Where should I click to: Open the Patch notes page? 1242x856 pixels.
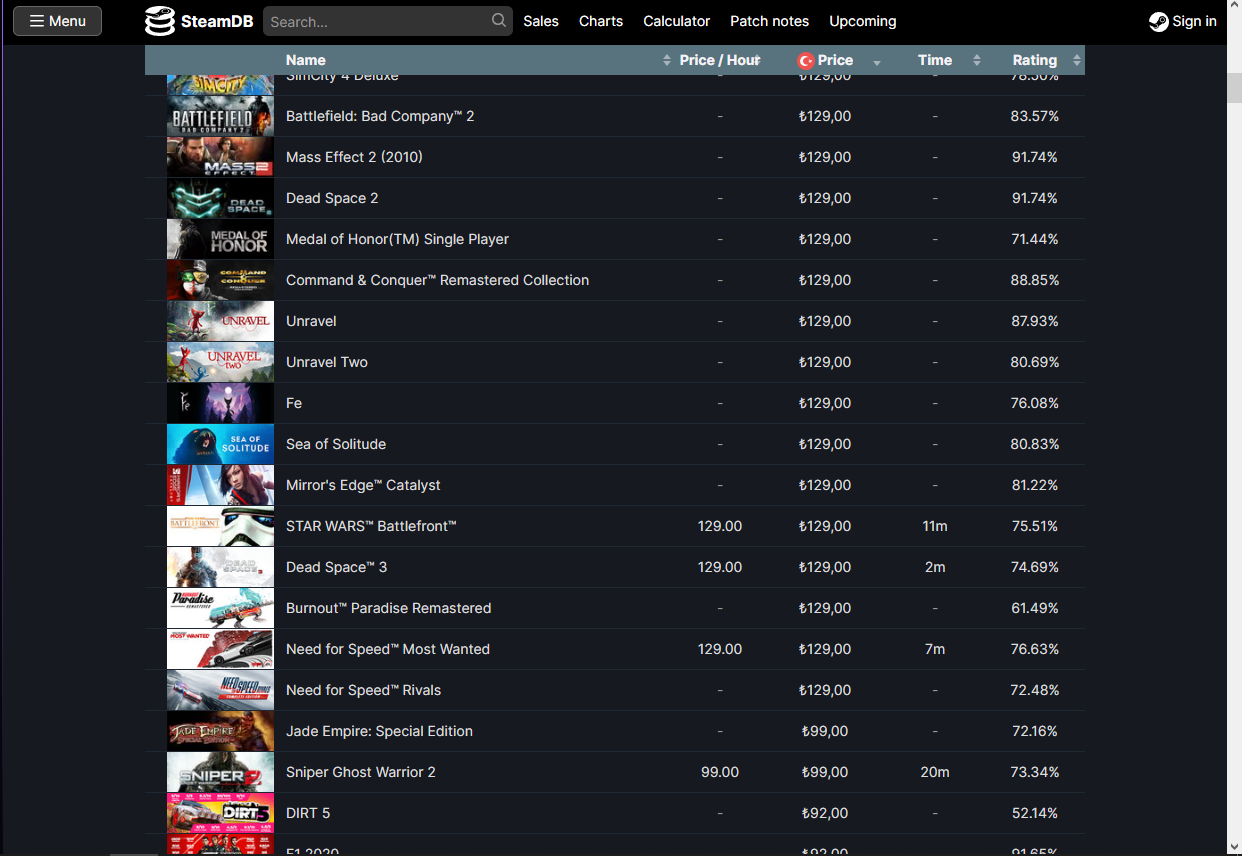(770, 21)
